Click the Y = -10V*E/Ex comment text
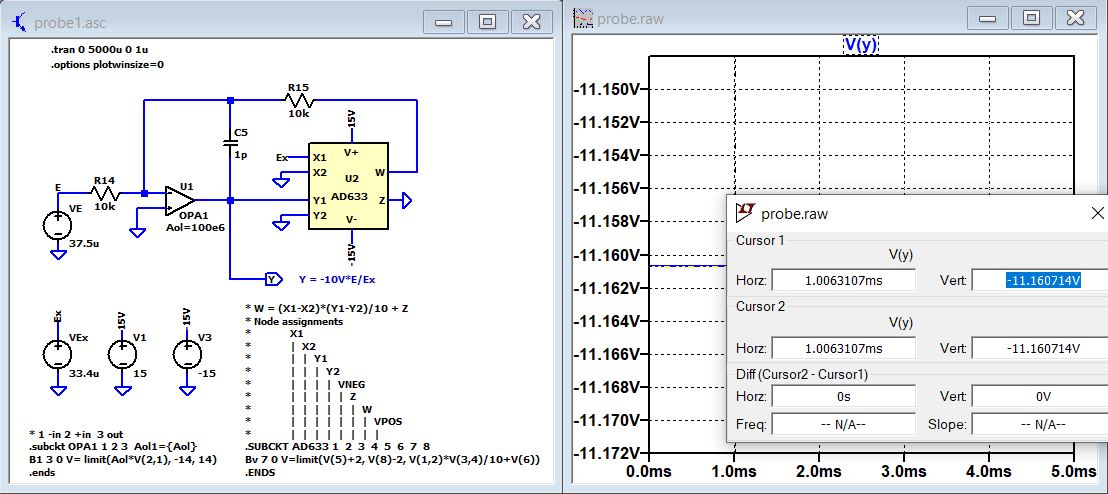The image size is (1108, 494). pyautogui.click(x=337, y=279)
